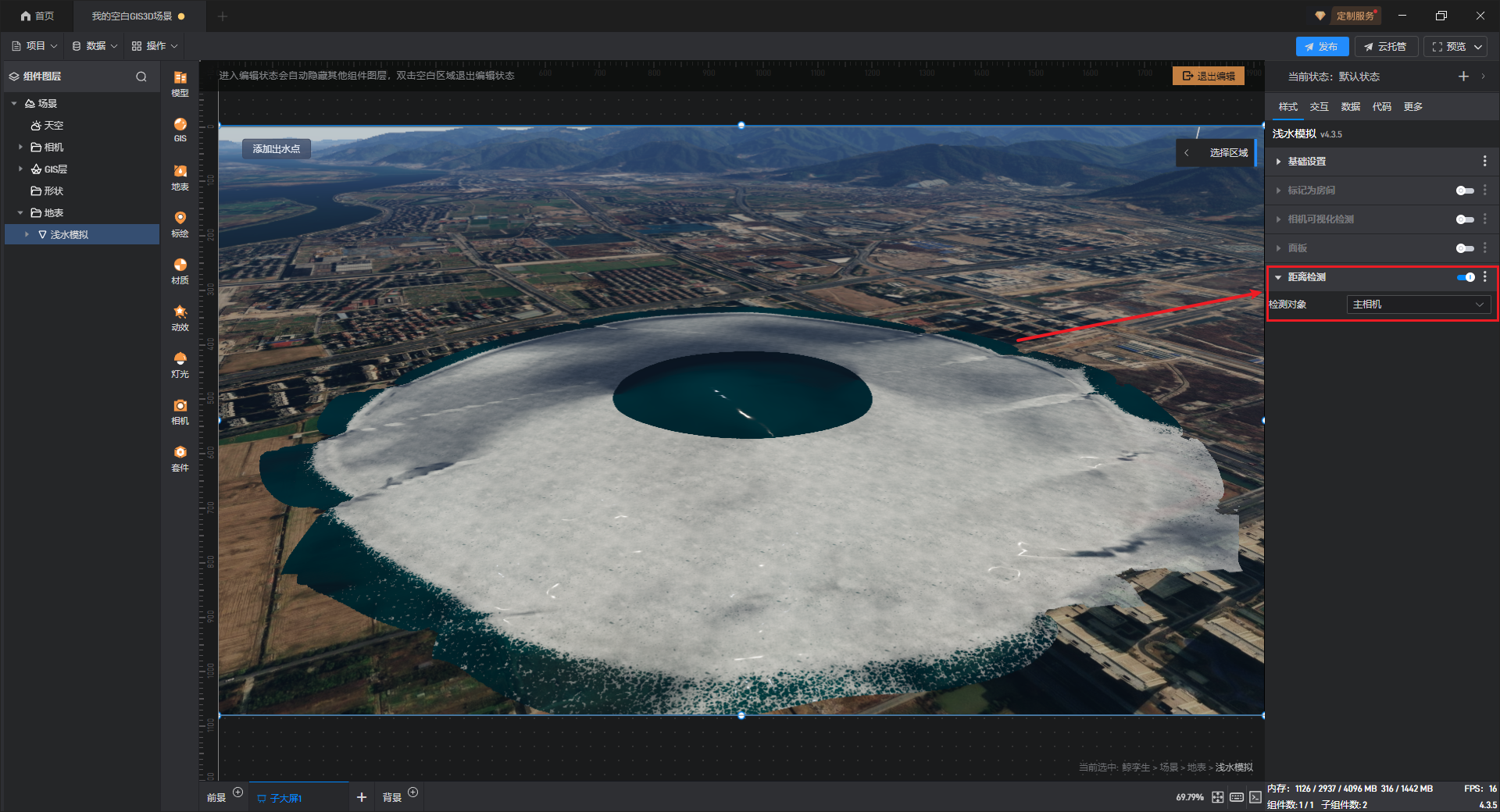Viewport: 1500px width, 812px height.
Task: Open the 标绘 component category
Action: click(x=180, y=224)
